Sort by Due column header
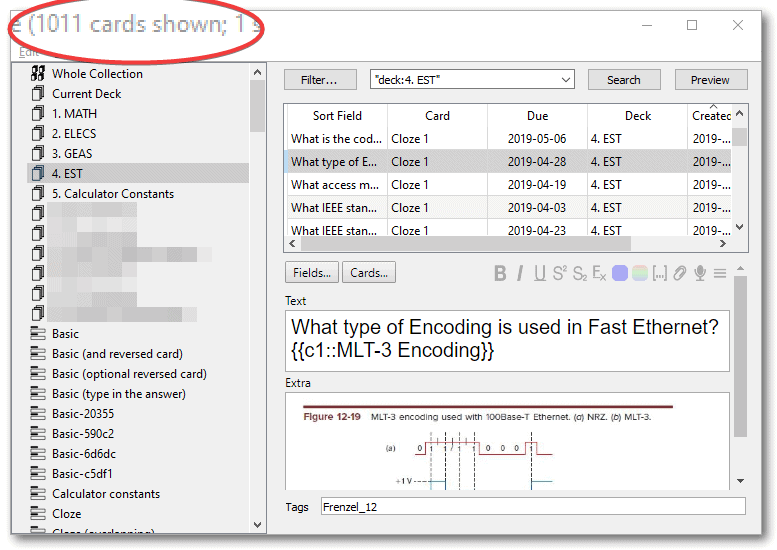Screen dimensions: 777x550 point(537,115)
